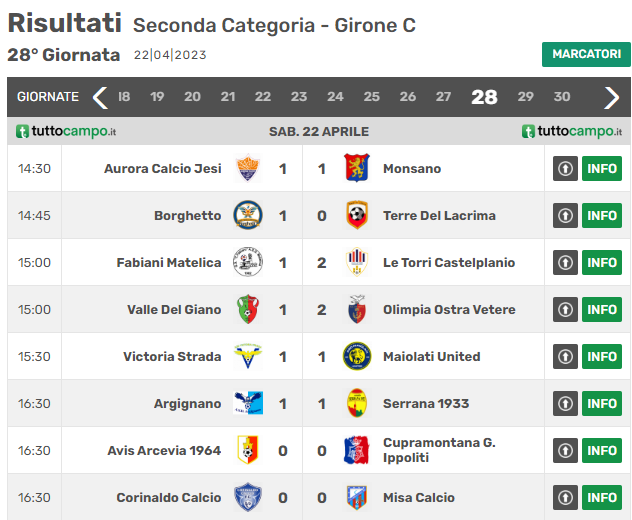
Task: Select giornata 29 in the round bar
Action: pyautogui.click(x=525, y=97)
